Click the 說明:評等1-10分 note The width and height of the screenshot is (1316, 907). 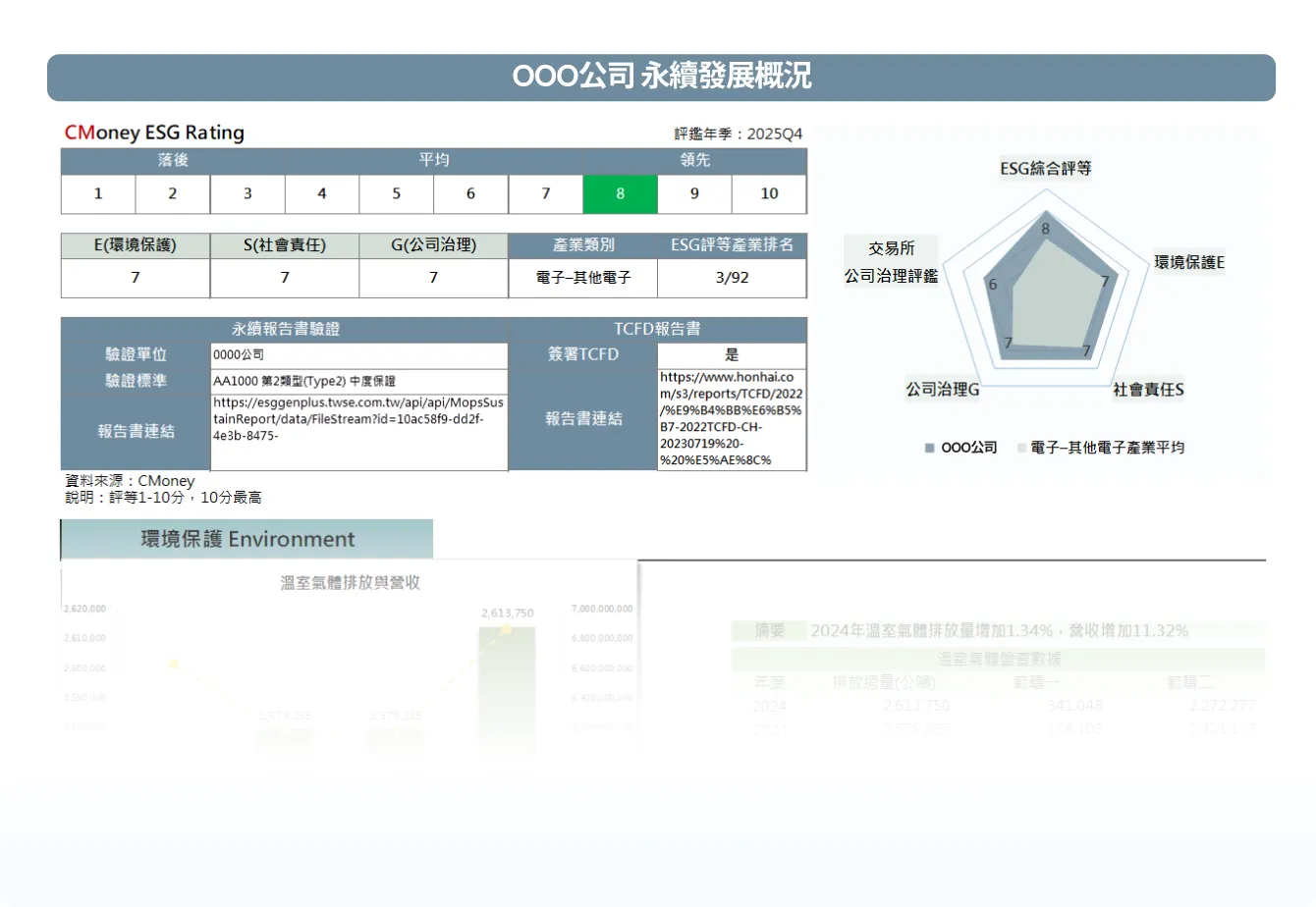(163, 498)
